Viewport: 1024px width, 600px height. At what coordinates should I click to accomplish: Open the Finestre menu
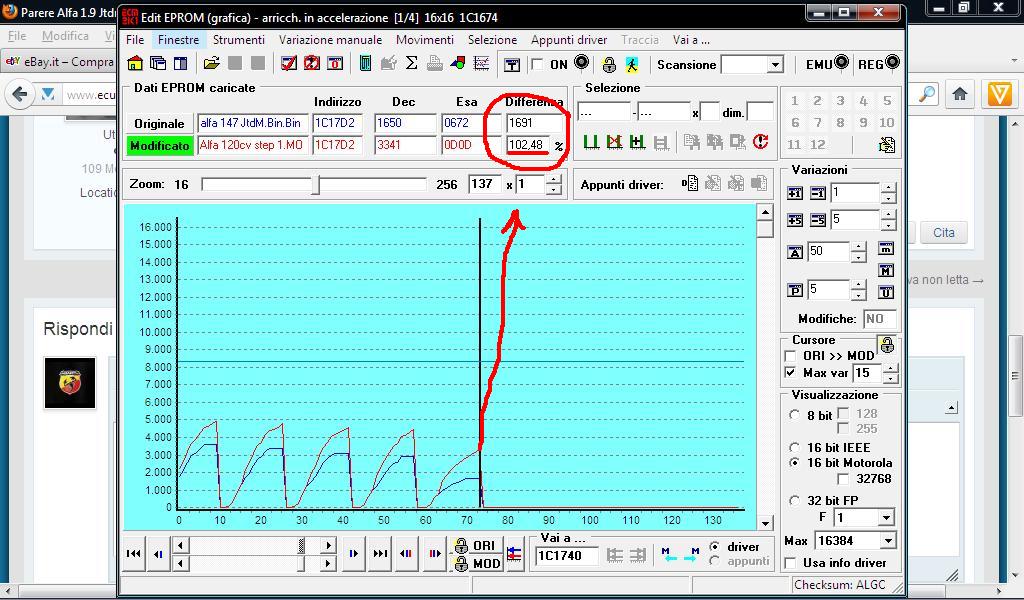pos(178,40)
